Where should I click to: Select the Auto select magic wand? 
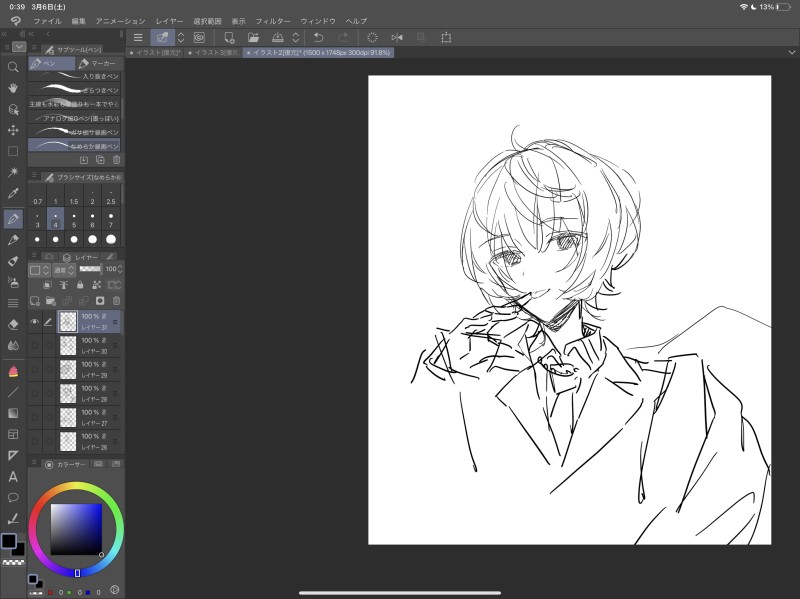pos(13,172)
